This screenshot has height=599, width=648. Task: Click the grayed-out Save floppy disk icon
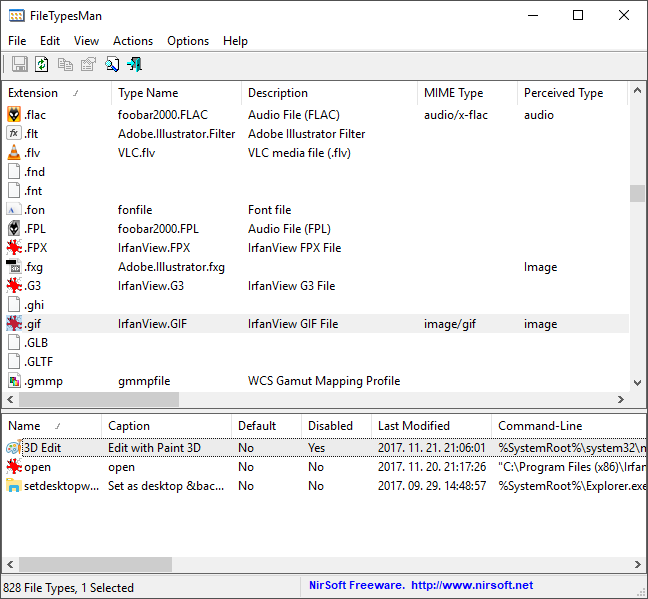[19, 65]
